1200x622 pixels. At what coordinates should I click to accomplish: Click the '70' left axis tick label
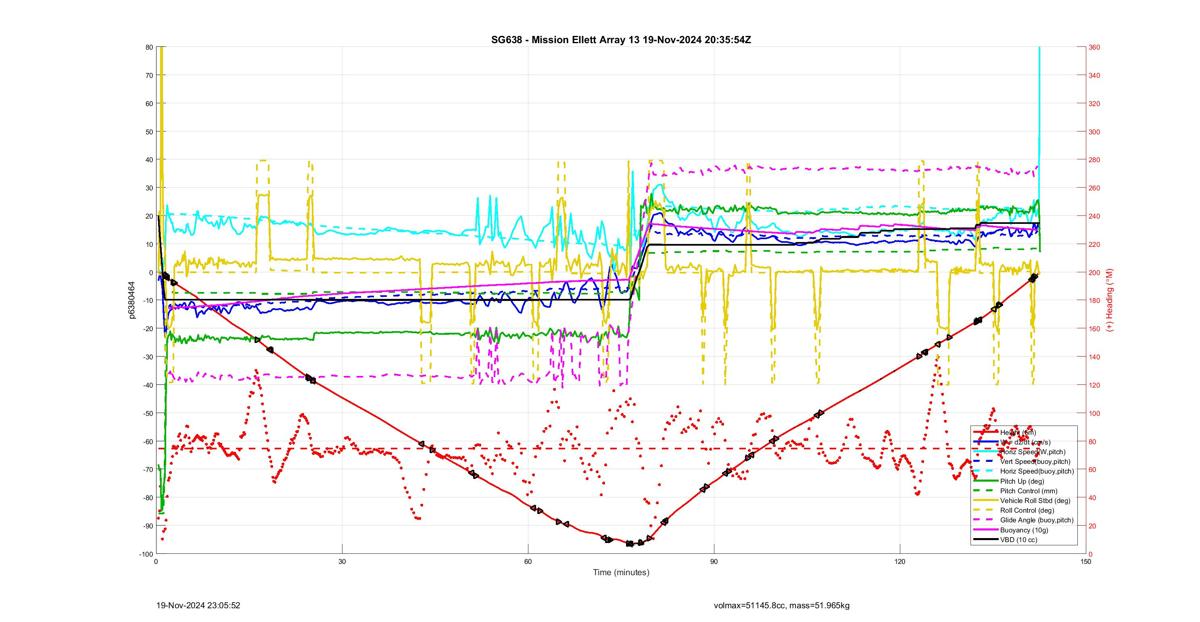[x=148, y=75]
